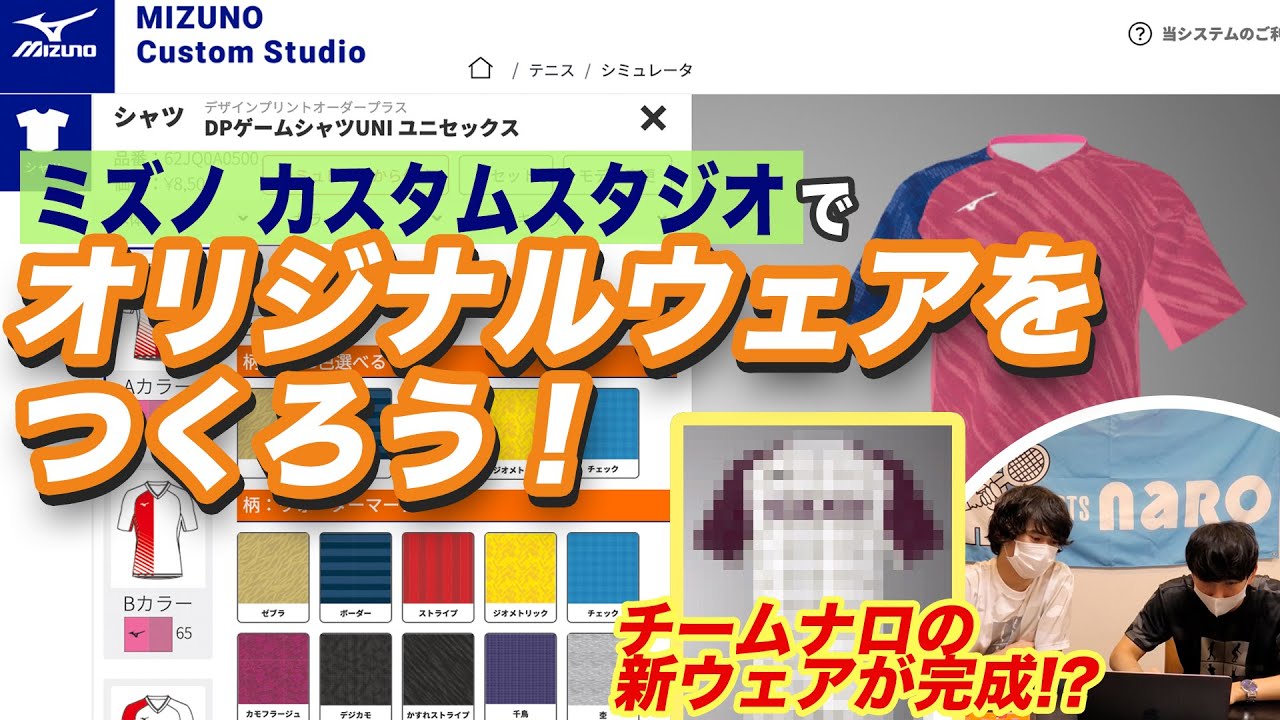This screenshot has height=720, width=1280.
Task: Open the テニス breadcrumb link
Action: (x=551, y=70)
